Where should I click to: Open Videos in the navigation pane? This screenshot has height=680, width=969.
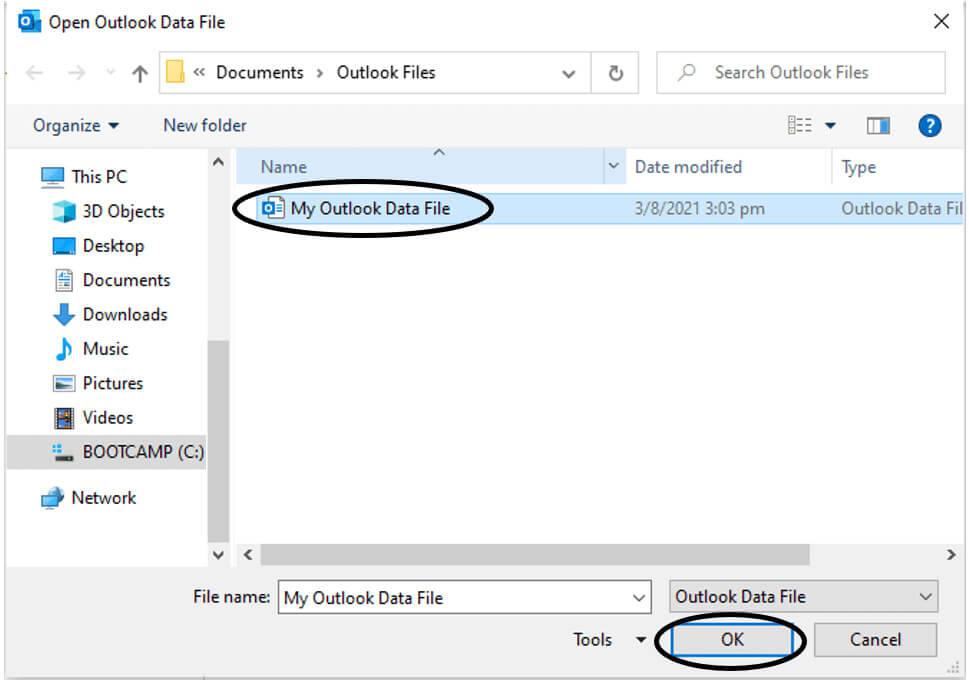[x=108, y=418]
